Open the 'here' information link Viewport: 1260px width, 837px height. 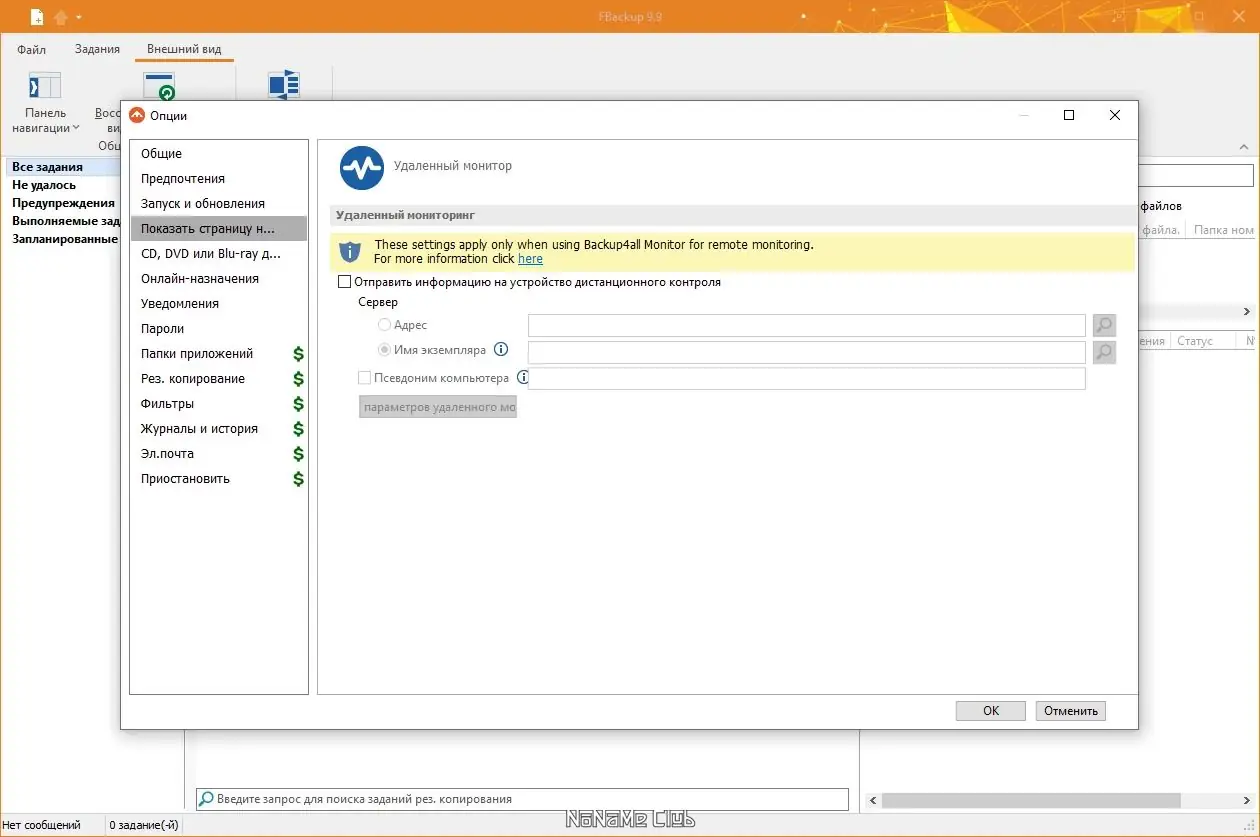pyautogui.click(x=530, y=259)
